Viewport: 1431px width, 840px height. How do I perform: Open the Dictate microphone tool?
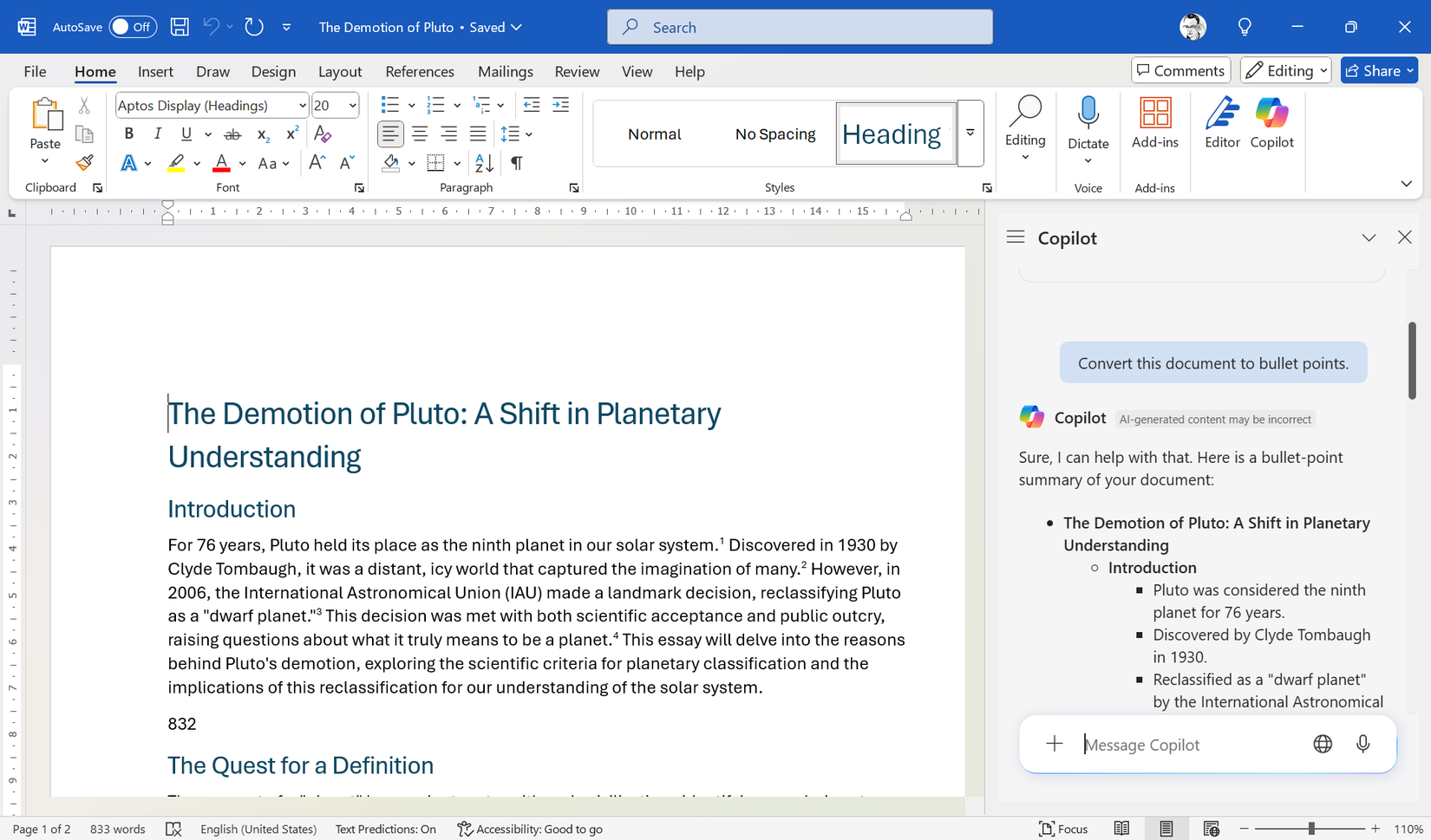[1088, 121]
